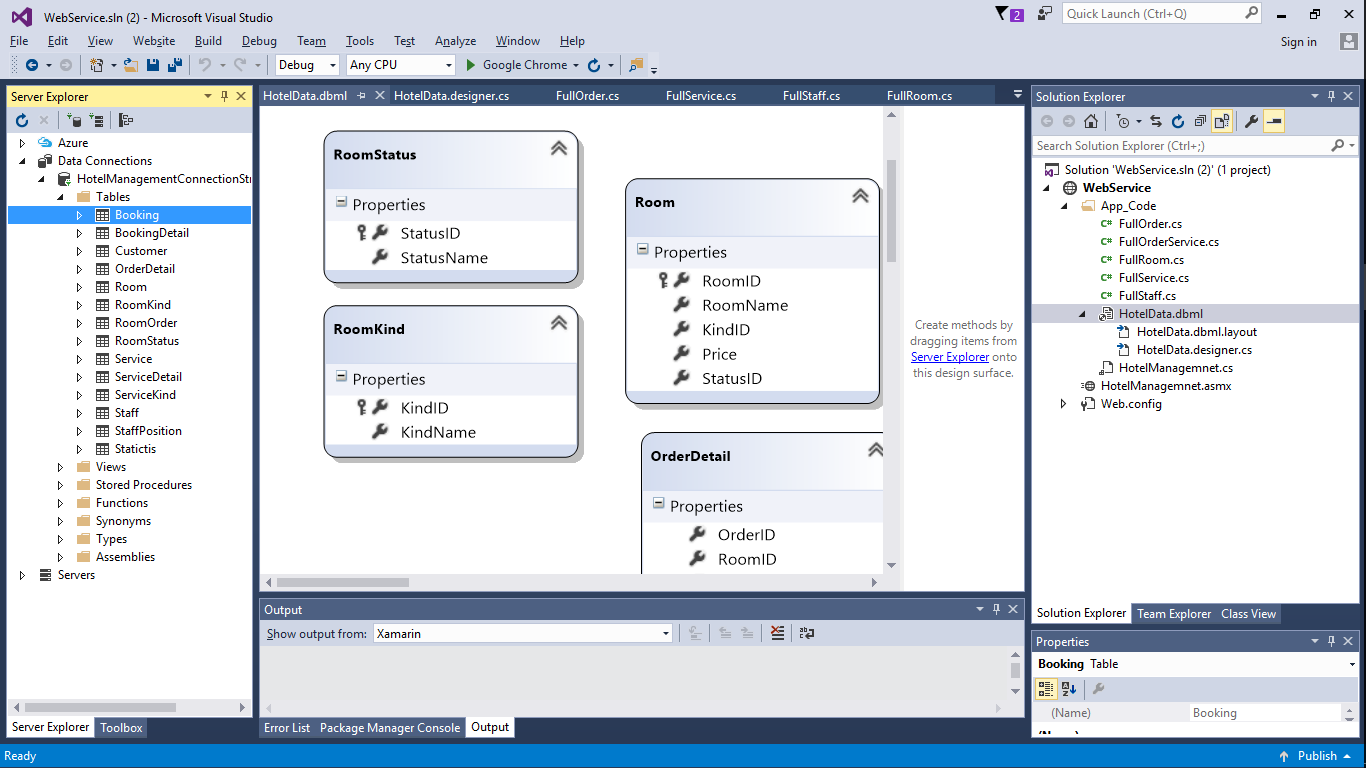This screenshot has width=1366, height=768.
Task: Click the Save All icon
Action: [174, 65]
